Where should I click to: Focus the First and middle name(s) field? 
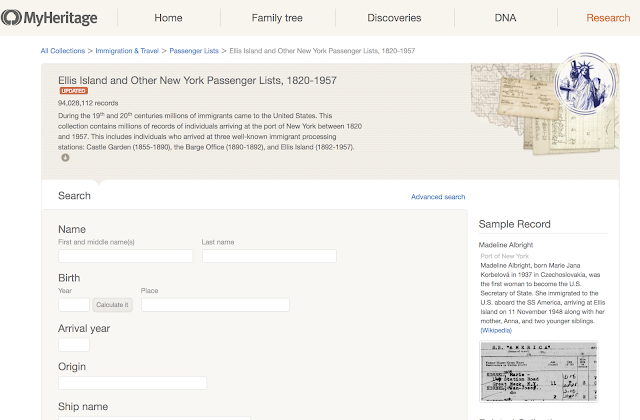tap(126, 256)
